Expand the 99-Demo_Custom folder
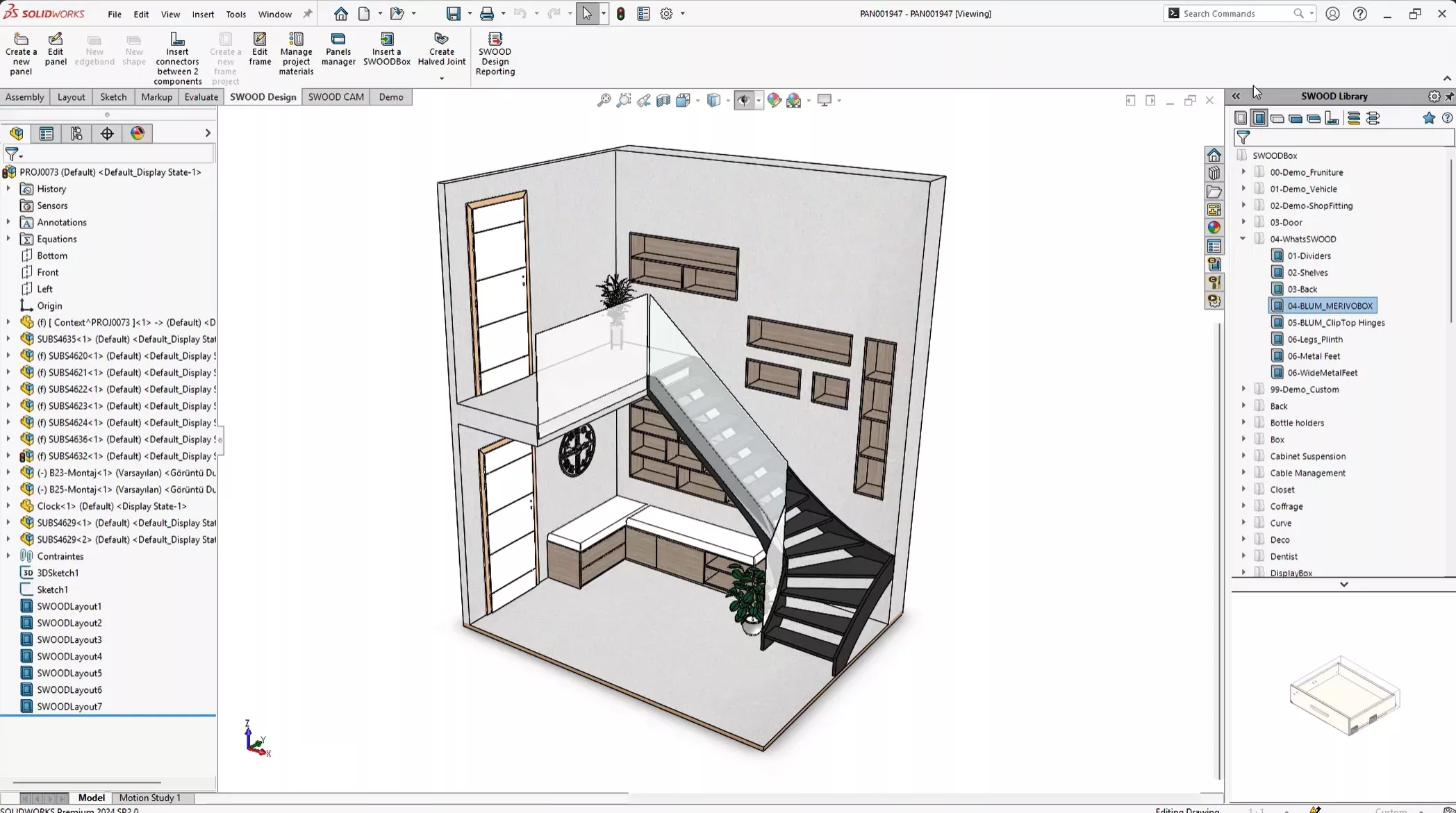The image size is (1456, 813). (x=1243, y=389)
